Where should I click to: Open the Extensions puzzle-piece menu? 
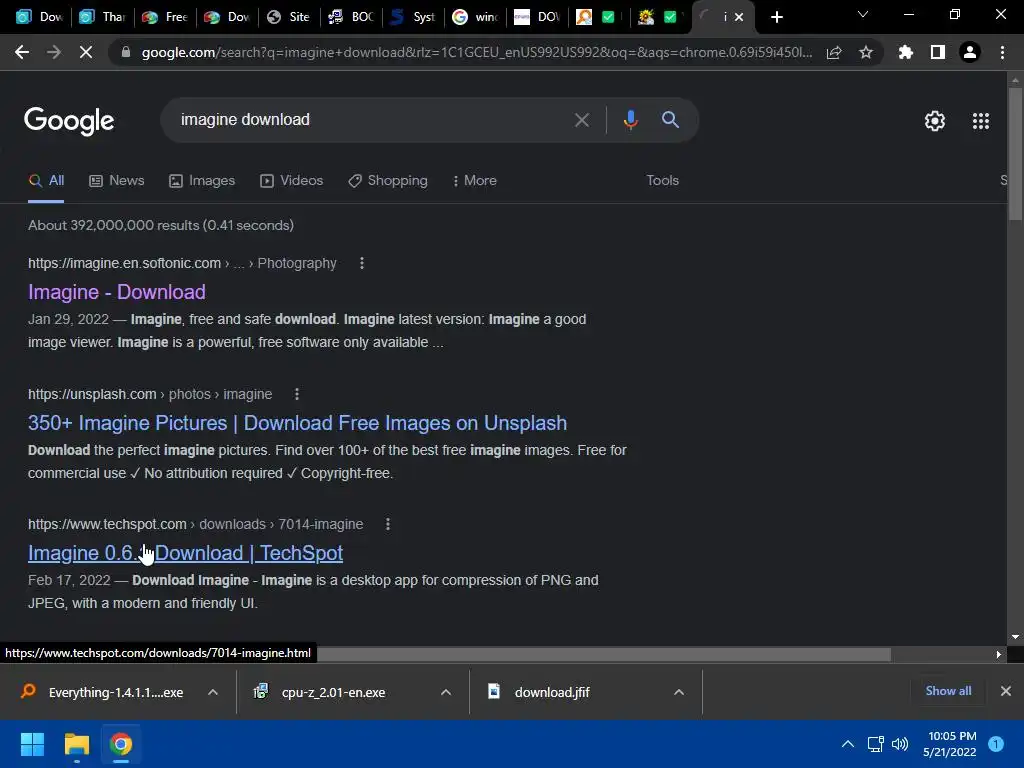point(906,52)
